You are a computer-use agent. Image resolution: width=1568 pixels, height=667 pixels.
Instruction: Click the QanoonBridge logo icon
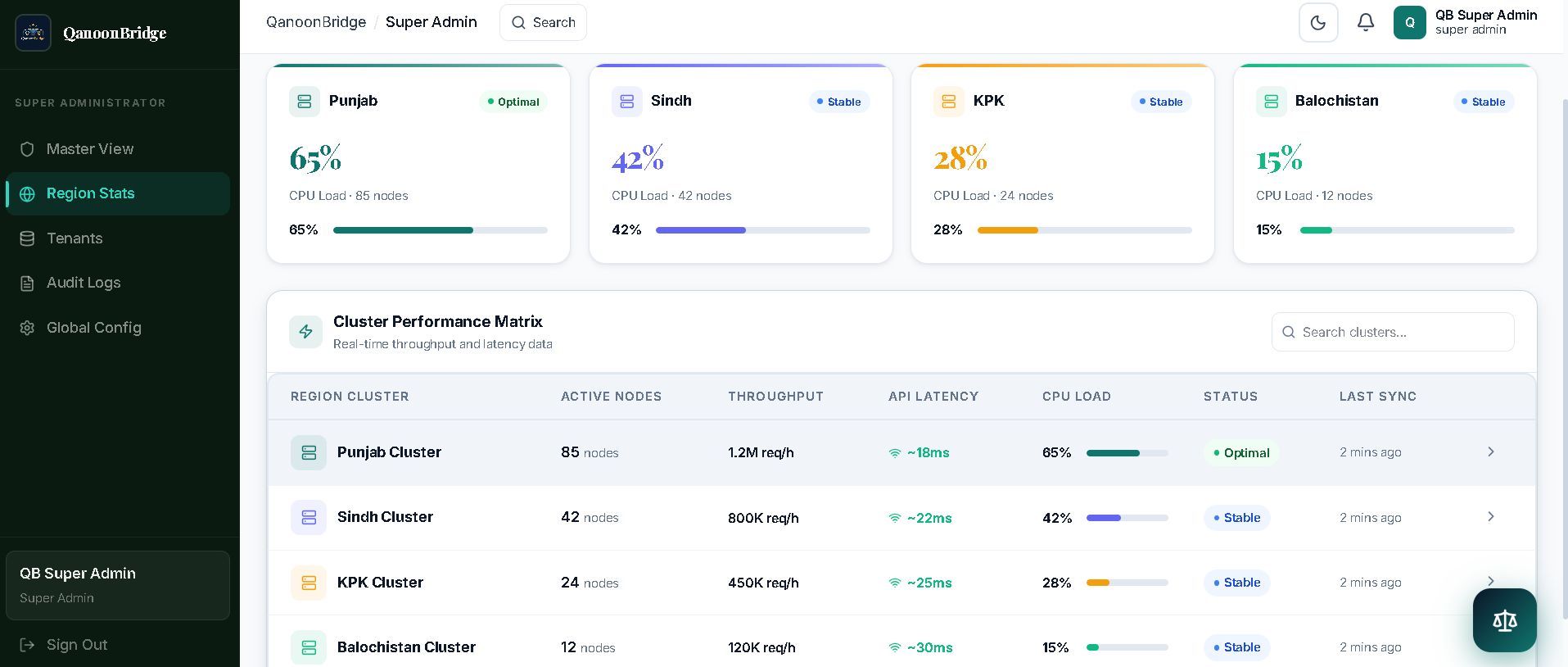pyautogui.click(x=33, y=33)
